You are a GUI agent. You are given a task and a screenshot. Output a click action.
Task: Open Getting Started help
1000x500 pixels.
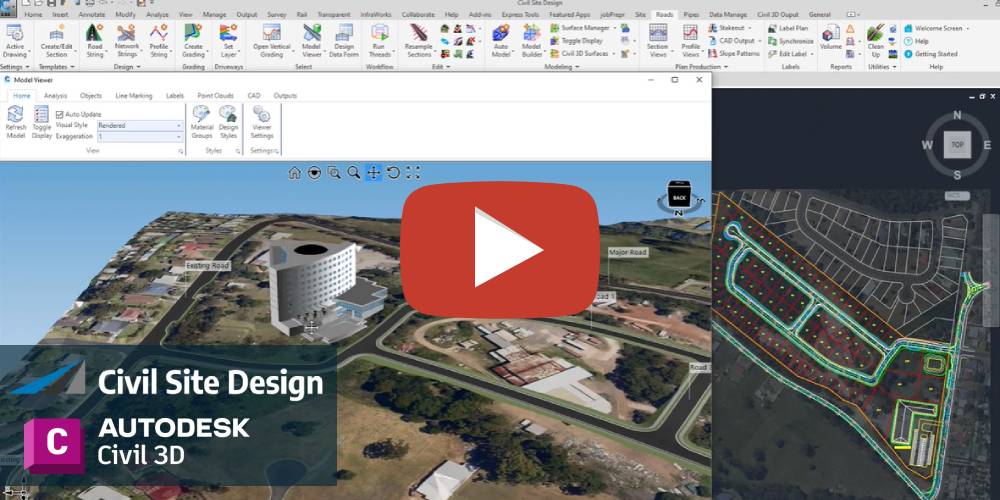(931, 54)
